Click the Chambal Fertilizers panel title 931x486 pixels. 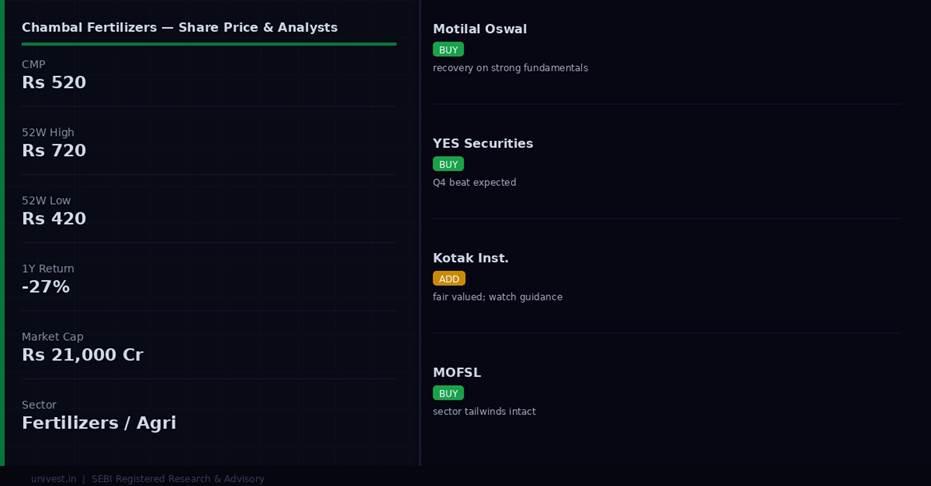coord(179,27)
